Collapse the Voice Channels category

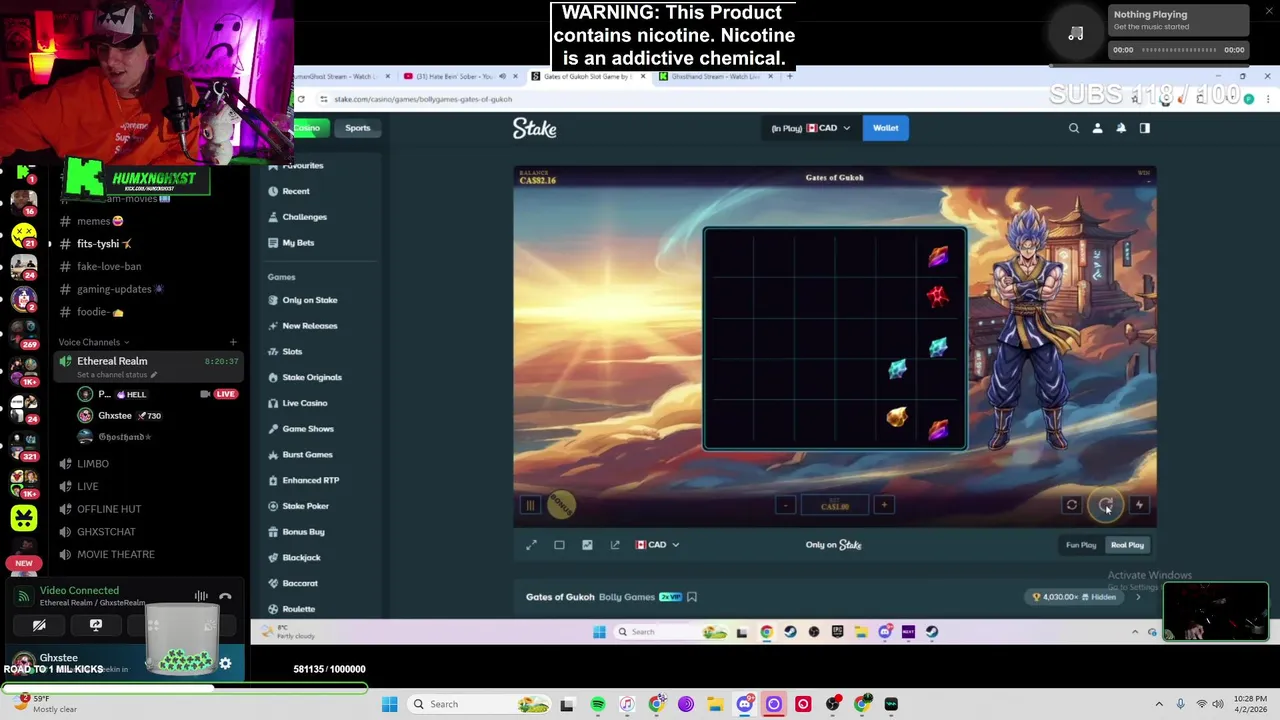tap(93, 343)
